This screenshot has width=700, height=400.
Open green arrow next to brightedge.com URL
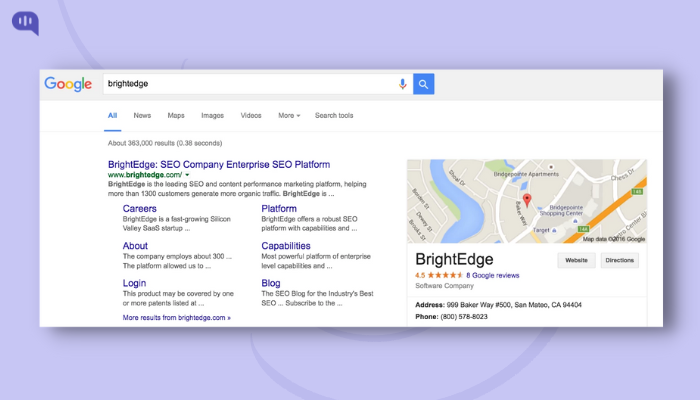[x=187, y=175]
